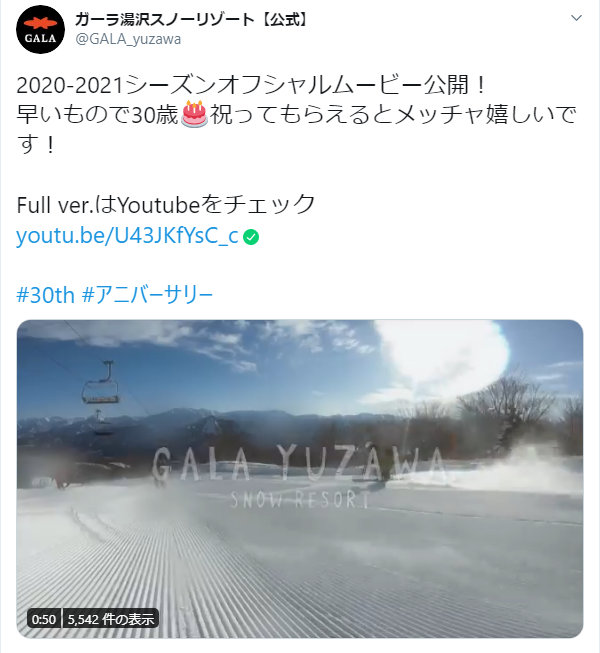600x653 pixels.
Task: Click the 5,542 件の表示 view count
Action: [111, 619]
